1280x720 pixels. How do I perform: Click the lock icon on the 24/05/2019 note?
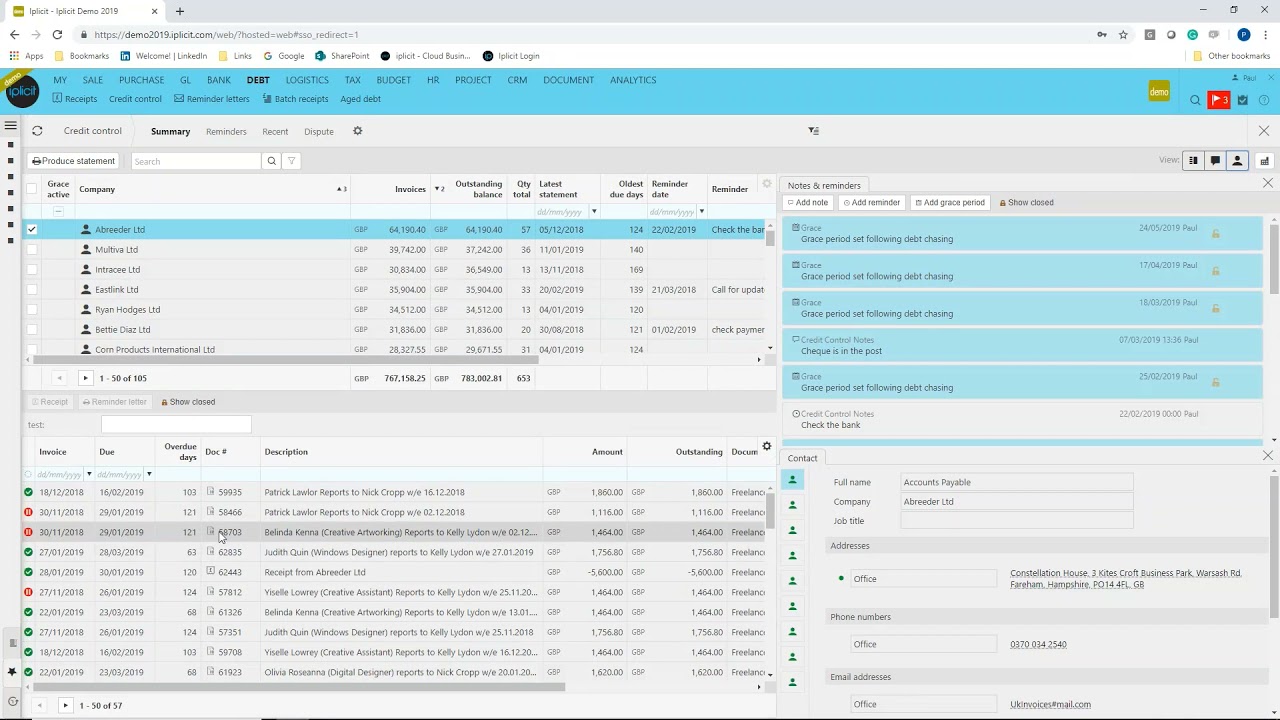click(x=1215, y=234)
